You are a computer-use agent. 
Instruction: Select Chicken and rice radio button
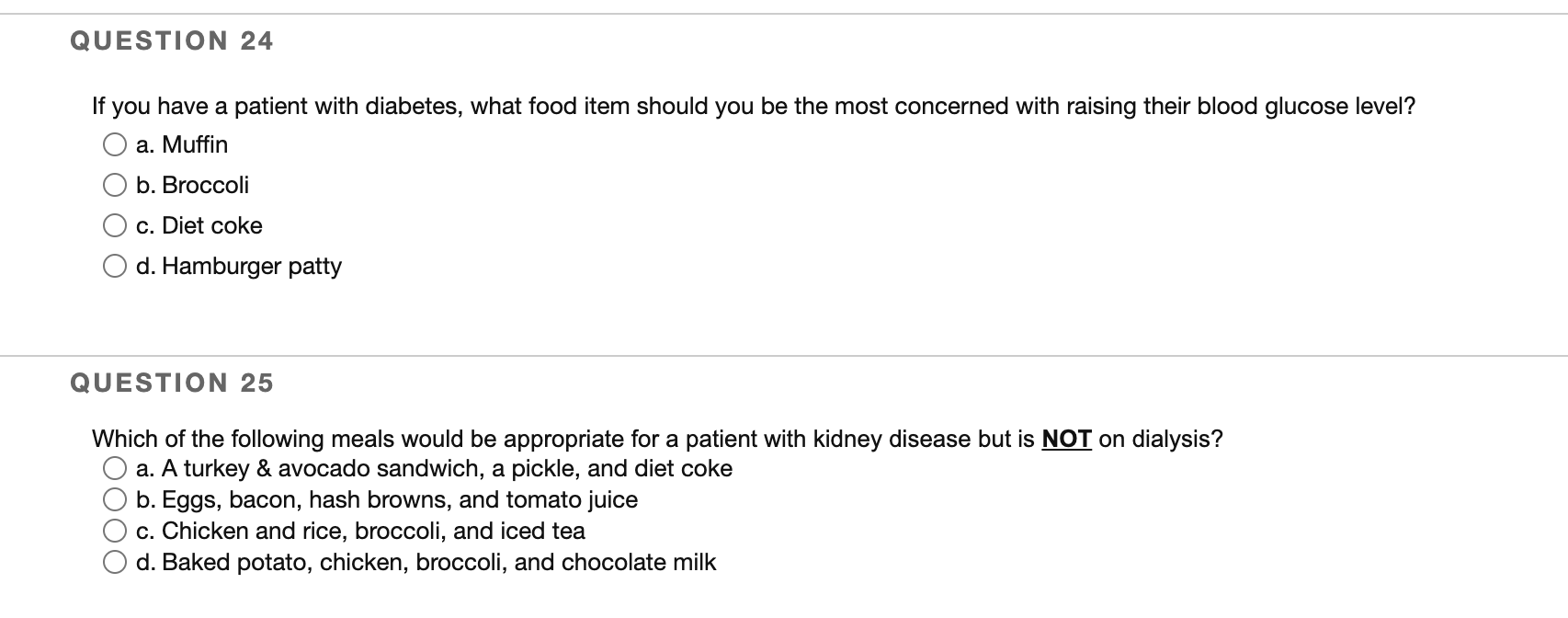pos(114,532)
